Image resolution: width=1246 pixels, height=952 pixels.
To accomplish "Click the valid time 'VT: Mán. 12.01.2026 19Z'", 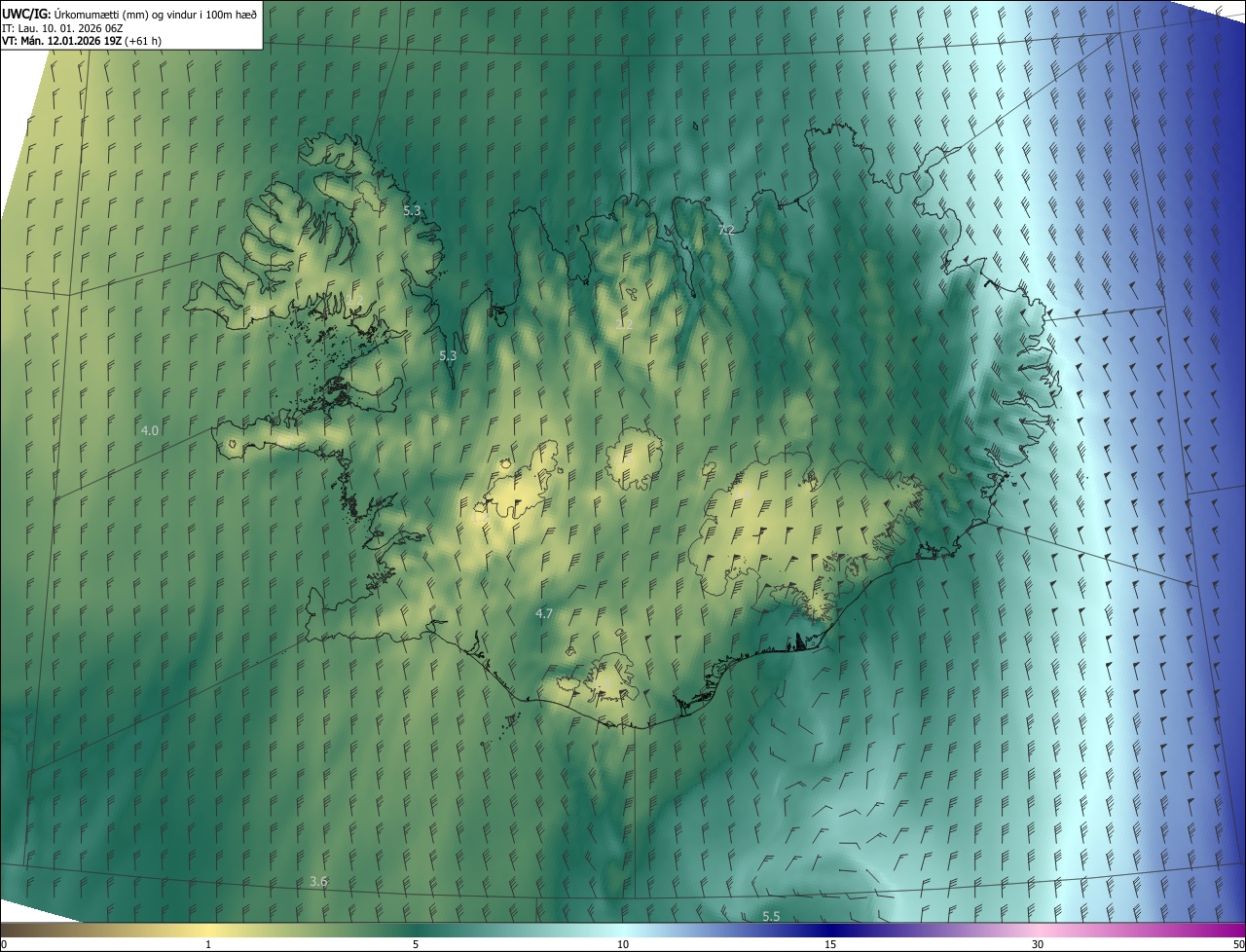I will click(61, 40).
